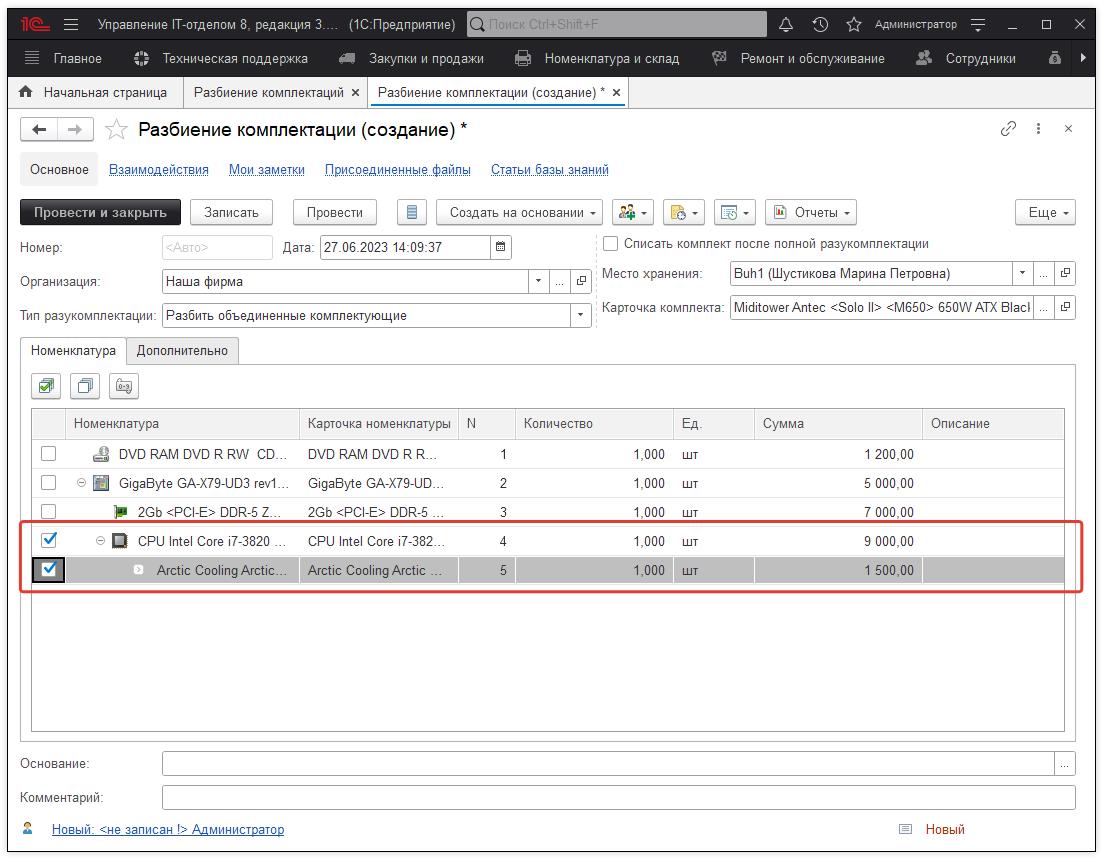This screenshot has width=1103, height=859.
Task: Uncheck the CPU Intel Core i7-3820 row
Action: [x=48, y=541]
